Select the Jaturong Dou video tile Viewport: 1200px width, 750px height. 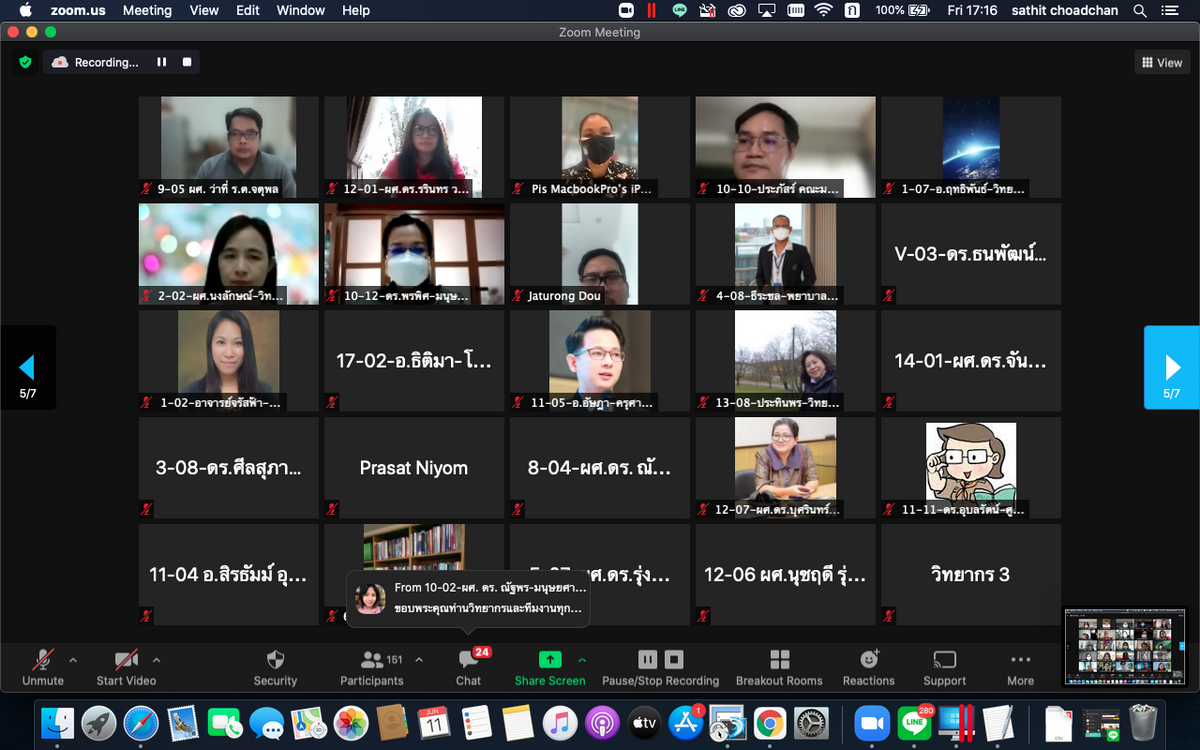[600, 254]
